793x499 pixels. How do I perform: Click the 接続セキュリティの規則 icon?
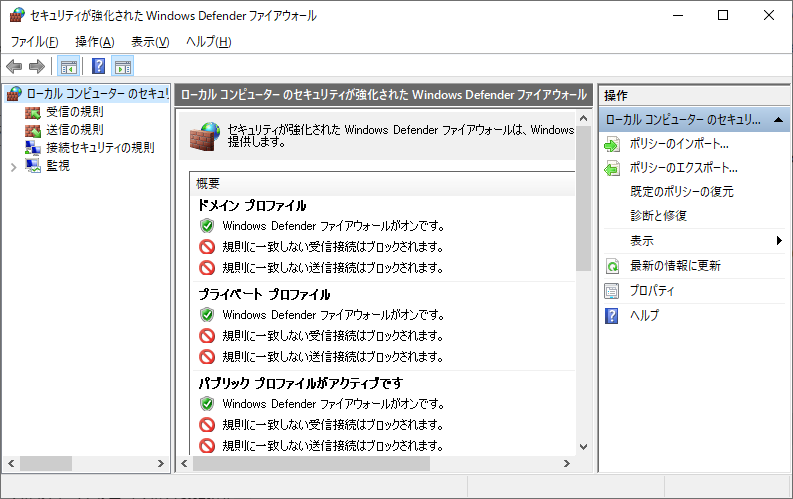tap(33, 148)
